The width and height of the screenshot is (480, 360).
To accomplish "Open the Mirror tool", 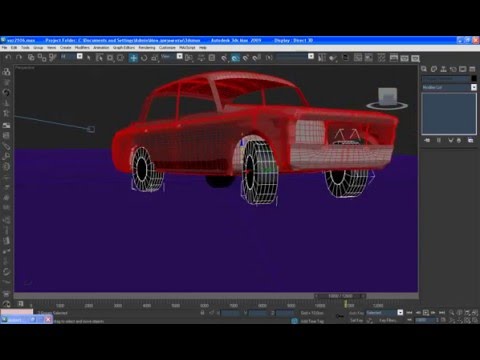I will tap(322, 58).
